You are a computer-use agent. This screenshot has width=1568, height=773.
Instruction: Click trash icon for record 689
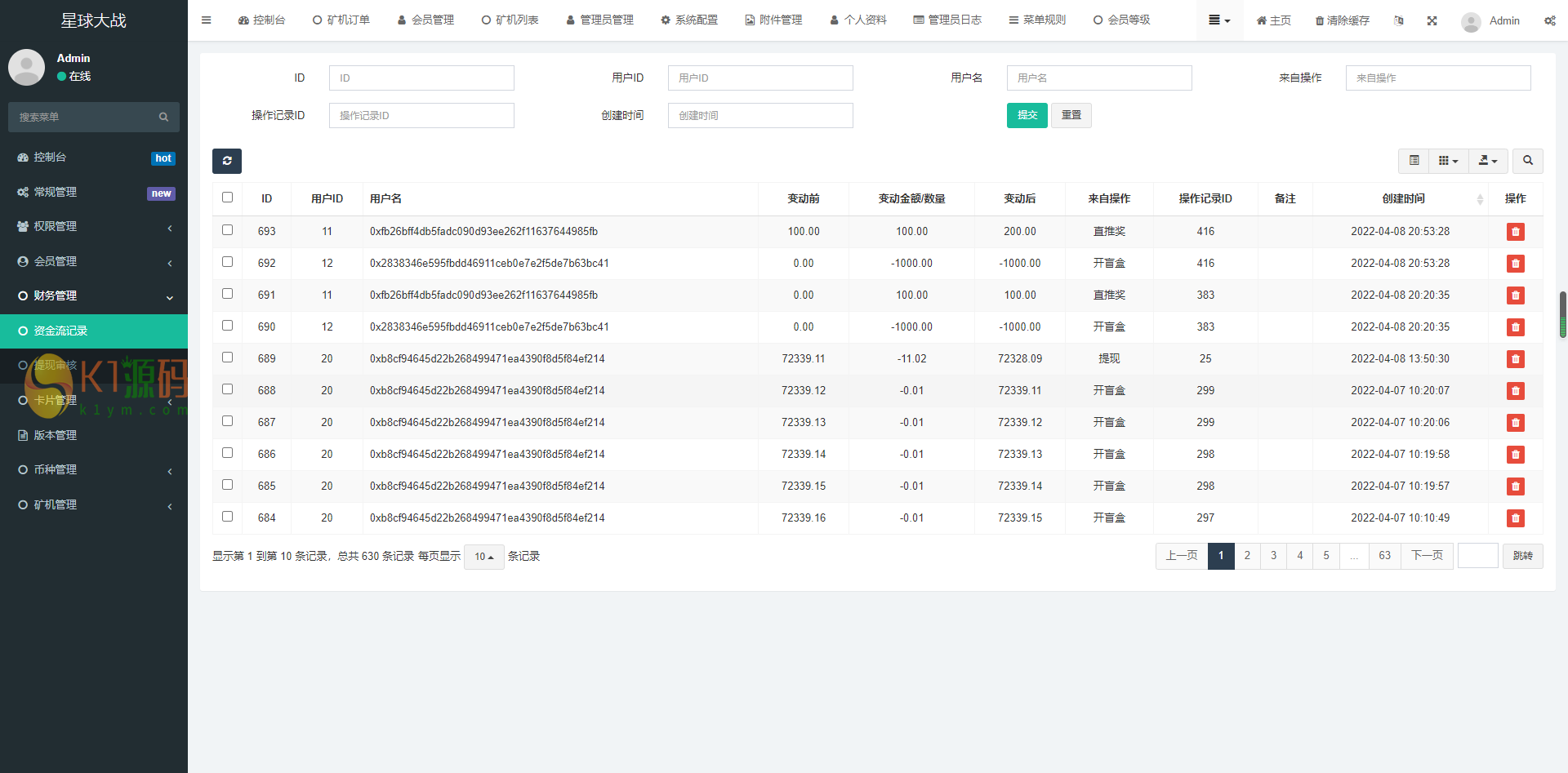(x=1515, y=359)
